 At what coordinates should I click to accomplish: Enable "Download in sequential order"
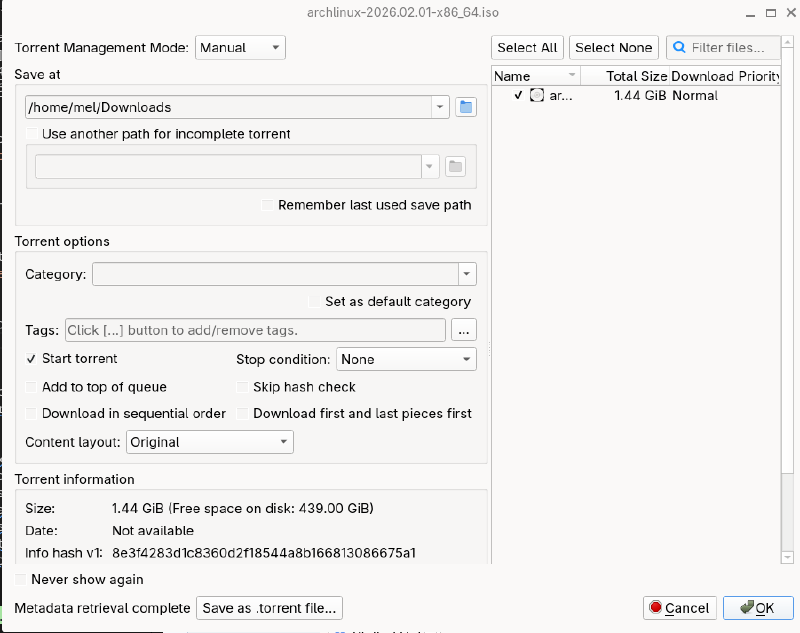31,413
